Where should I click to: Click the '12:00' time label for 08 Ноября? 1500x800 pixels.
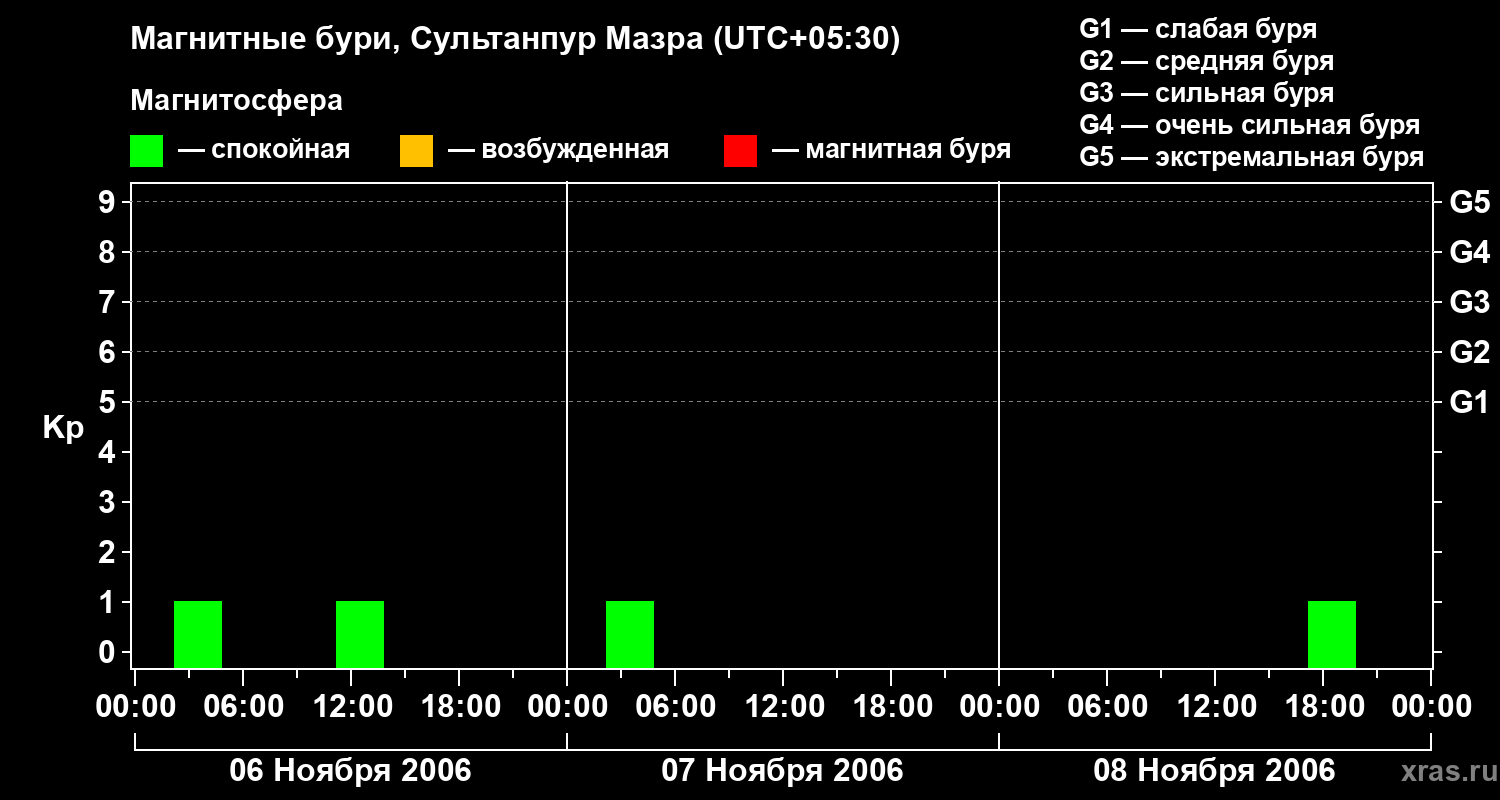pyautogui.click(x=1215, y=707)
